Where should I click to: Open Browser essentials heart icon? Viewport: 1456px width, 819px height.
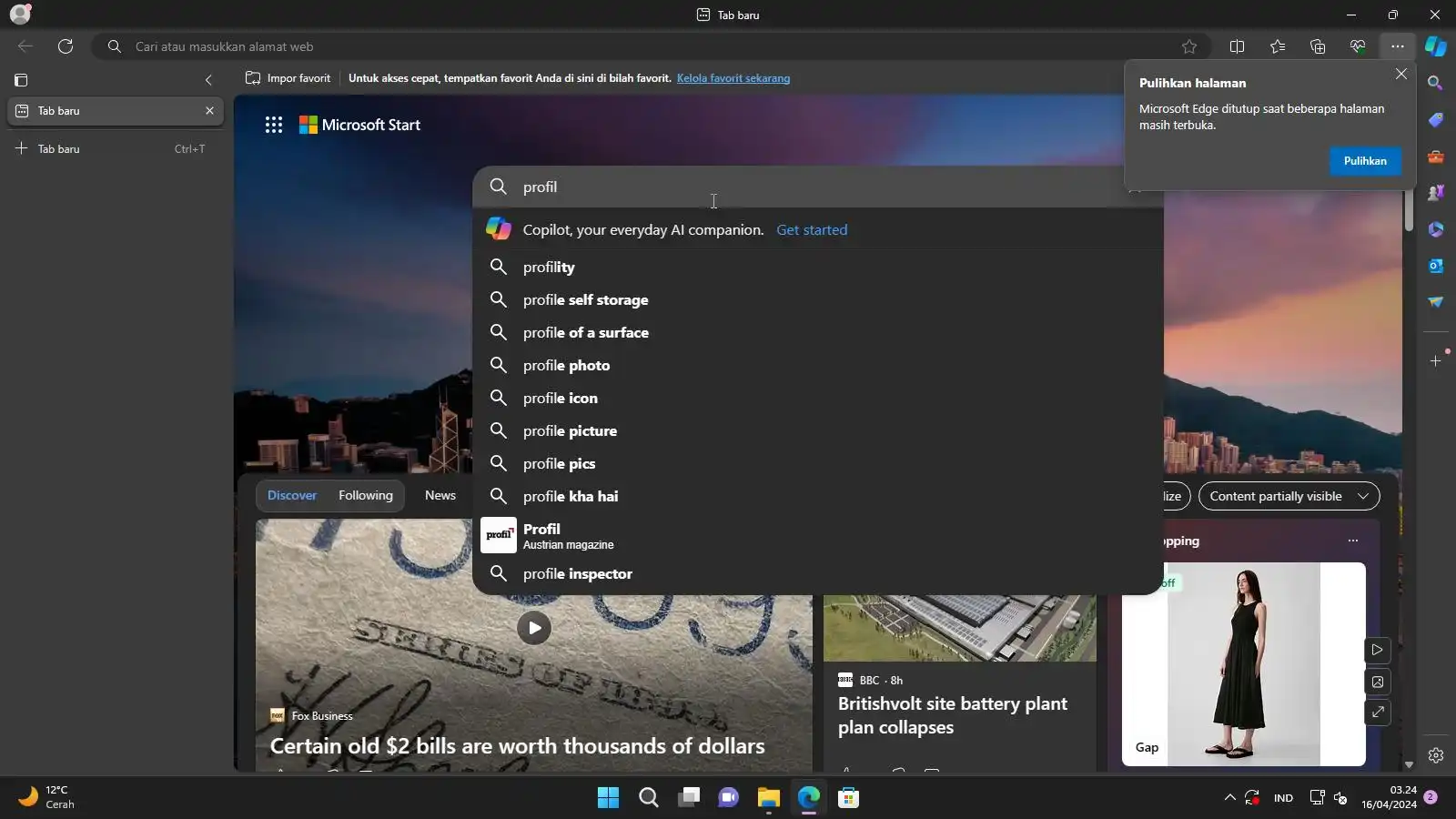click(1358, 46)
